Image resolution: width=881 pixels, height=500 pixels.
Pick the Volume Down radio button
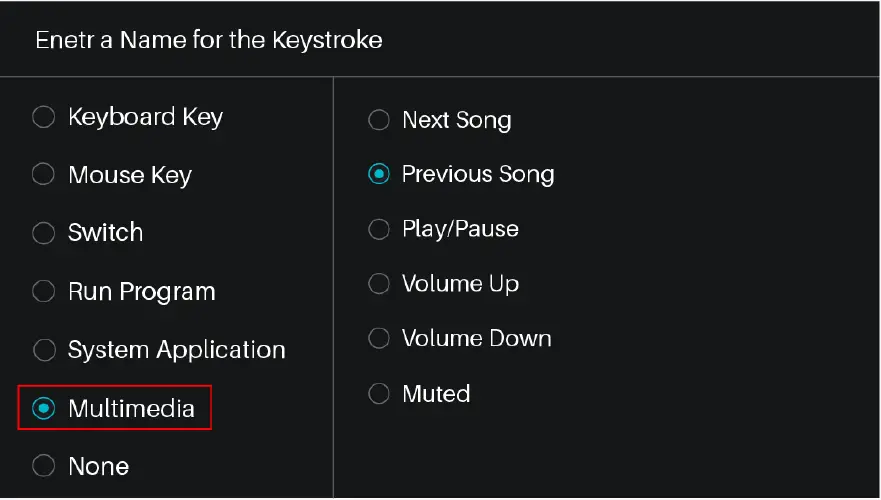pyautogui.click(x=378, y=339)
